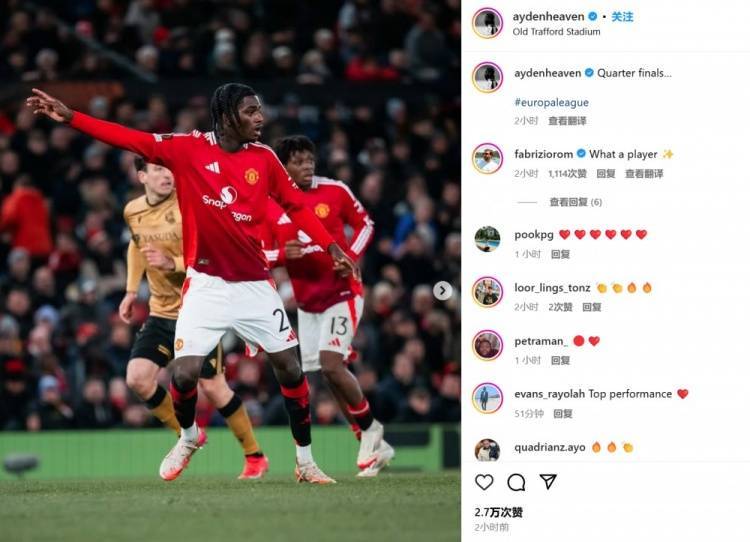Open the #europaleague hashtag

[551, 102]
